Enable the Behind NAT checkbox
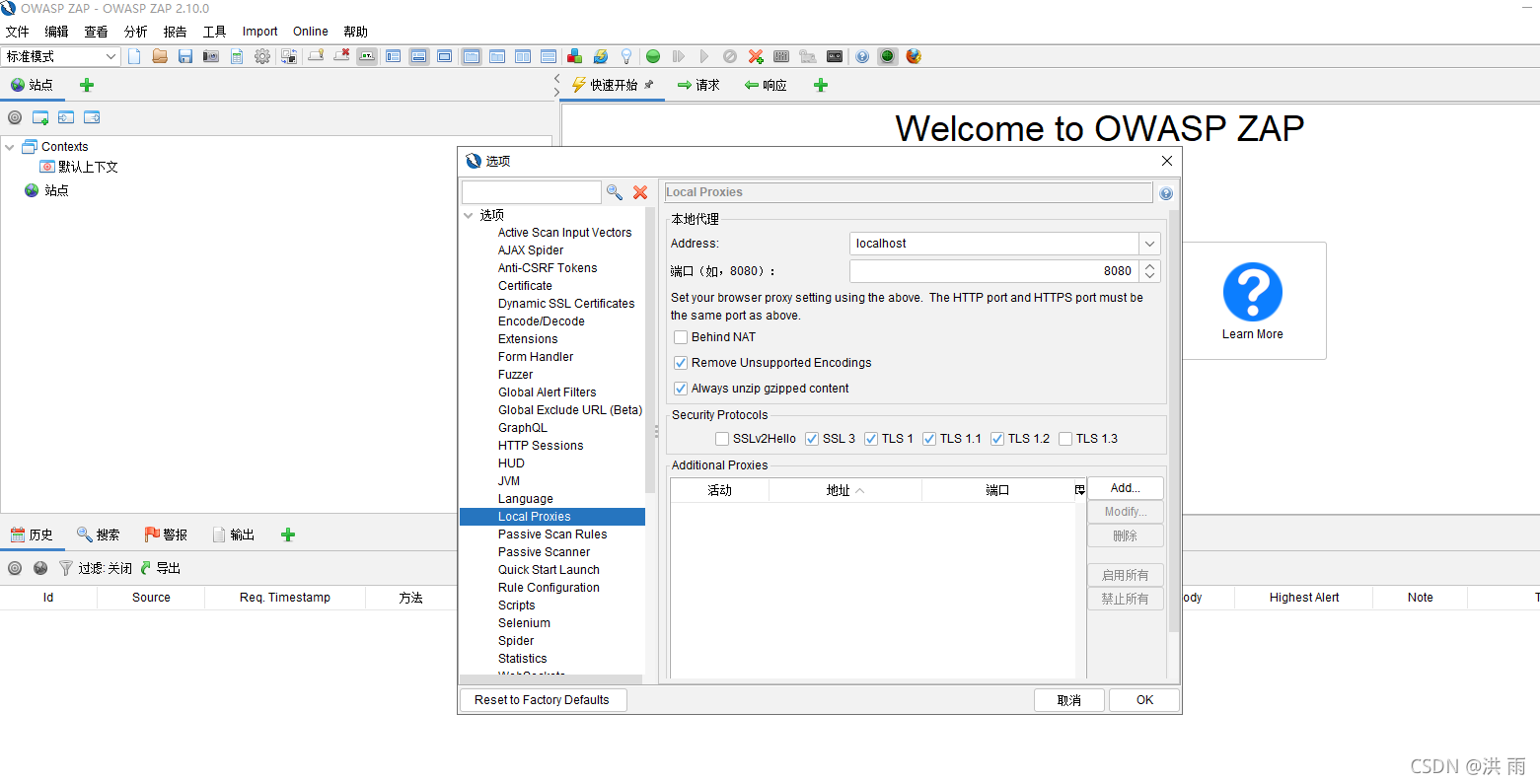Viewport: 1540px width, 784px height. pyautogui.click(x=681, y=337)
